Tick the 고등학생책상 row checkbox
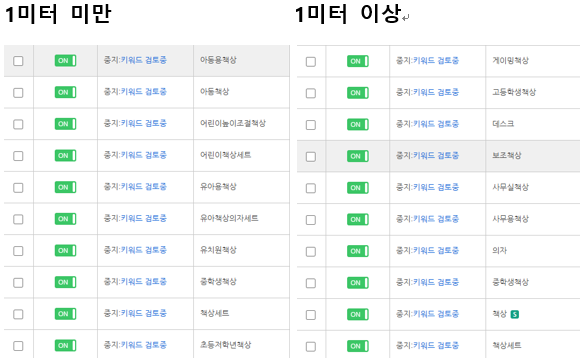The image size is (580, 361). (311, 93)
